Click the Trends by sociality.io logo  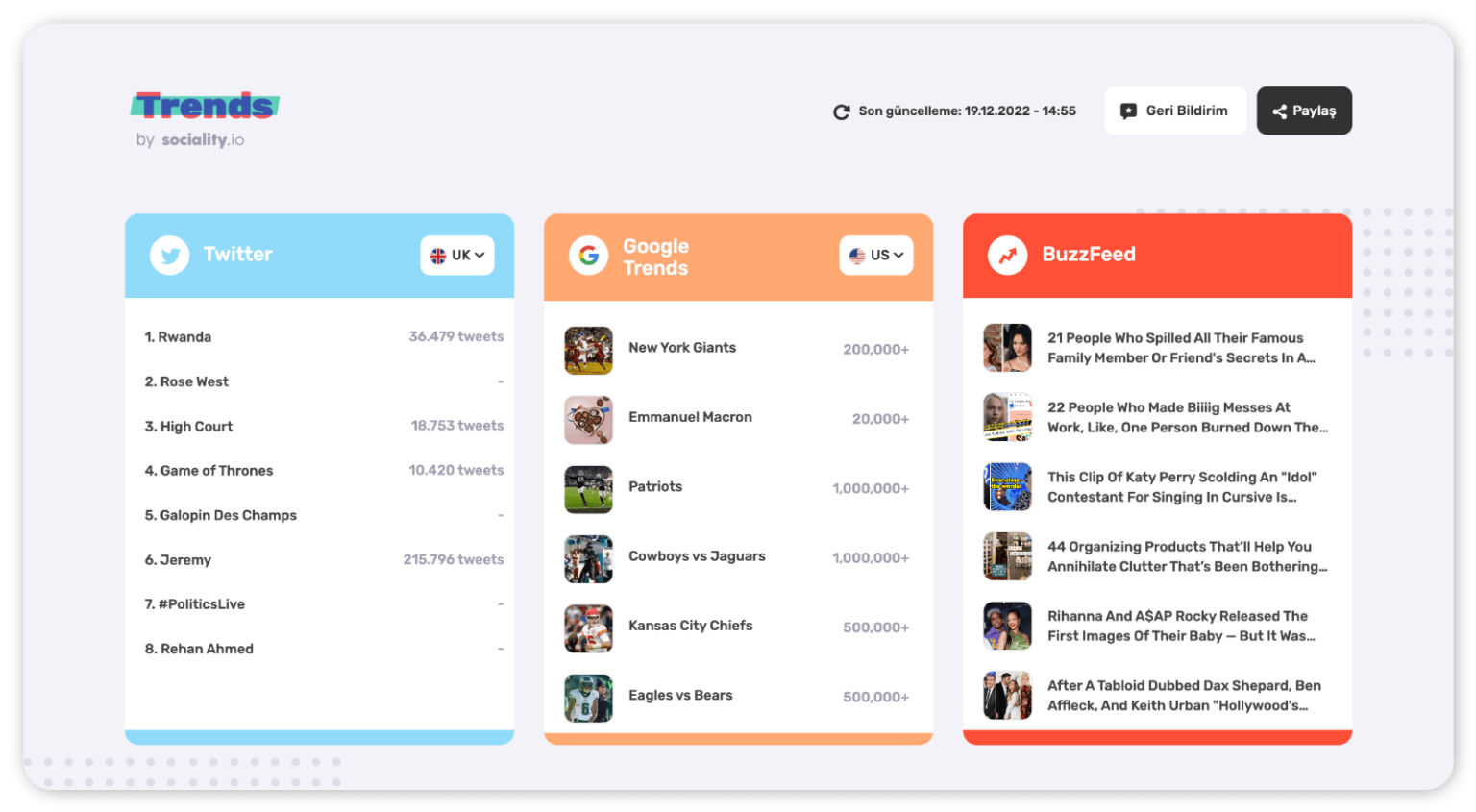(205, 120)
